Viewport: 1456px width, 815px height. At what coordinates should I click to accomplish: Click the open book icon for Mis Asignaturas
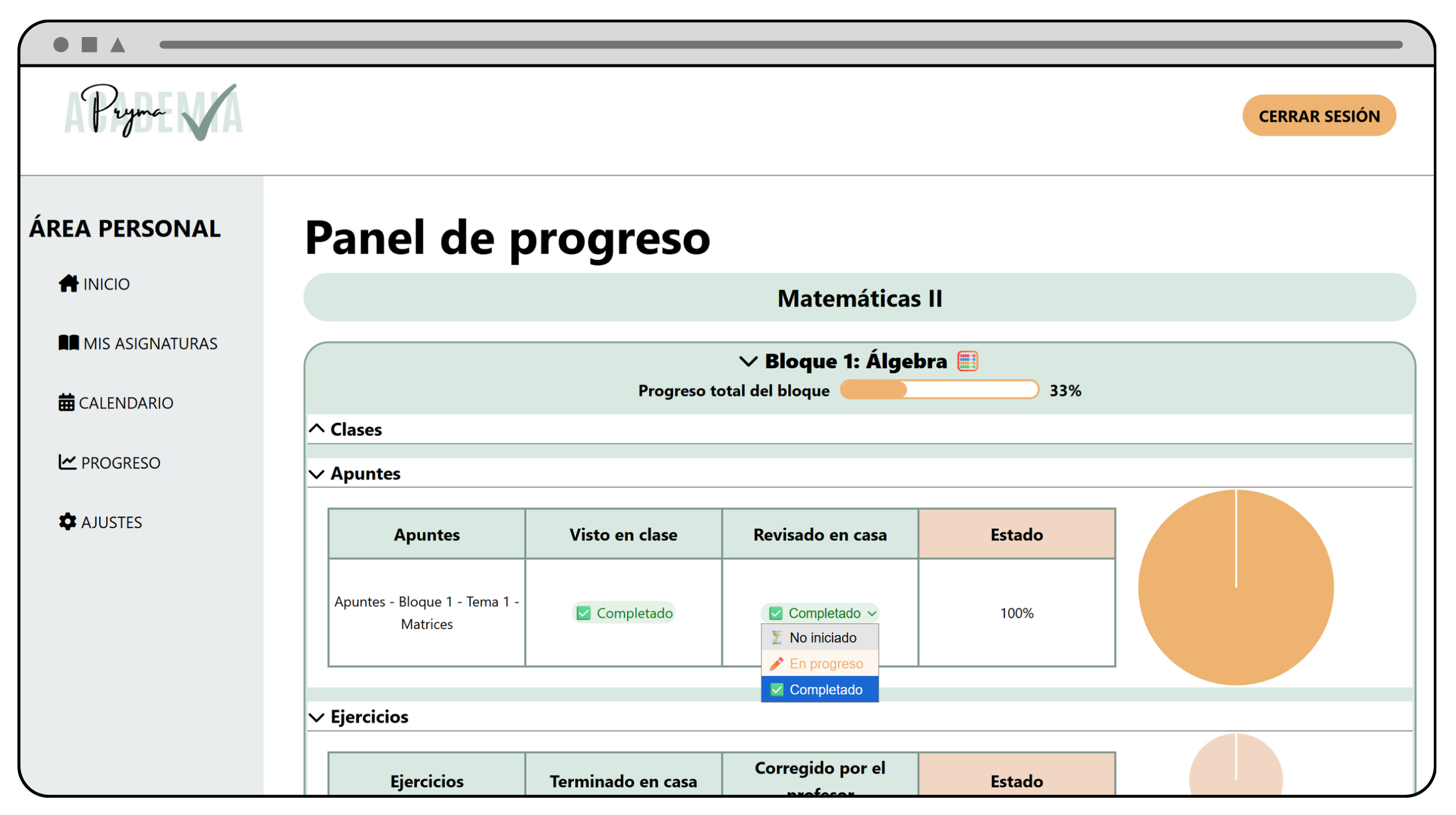tap(68, 343)
